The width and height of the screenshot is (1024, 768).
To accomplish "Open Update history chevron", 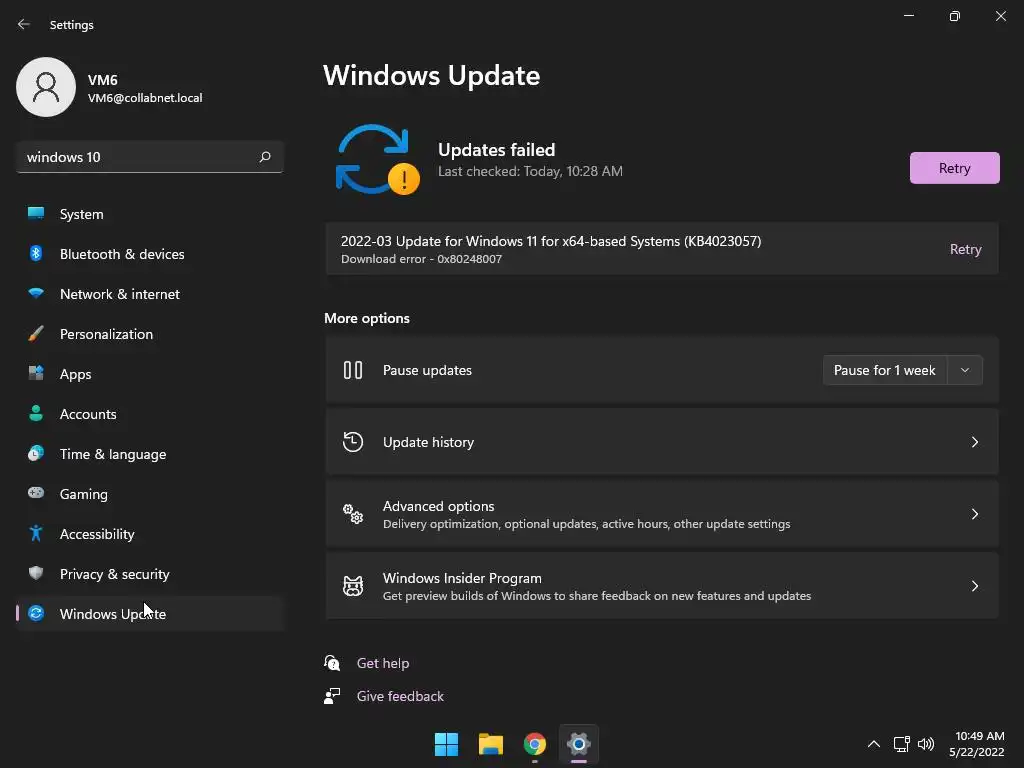I will tap(974, 442).
